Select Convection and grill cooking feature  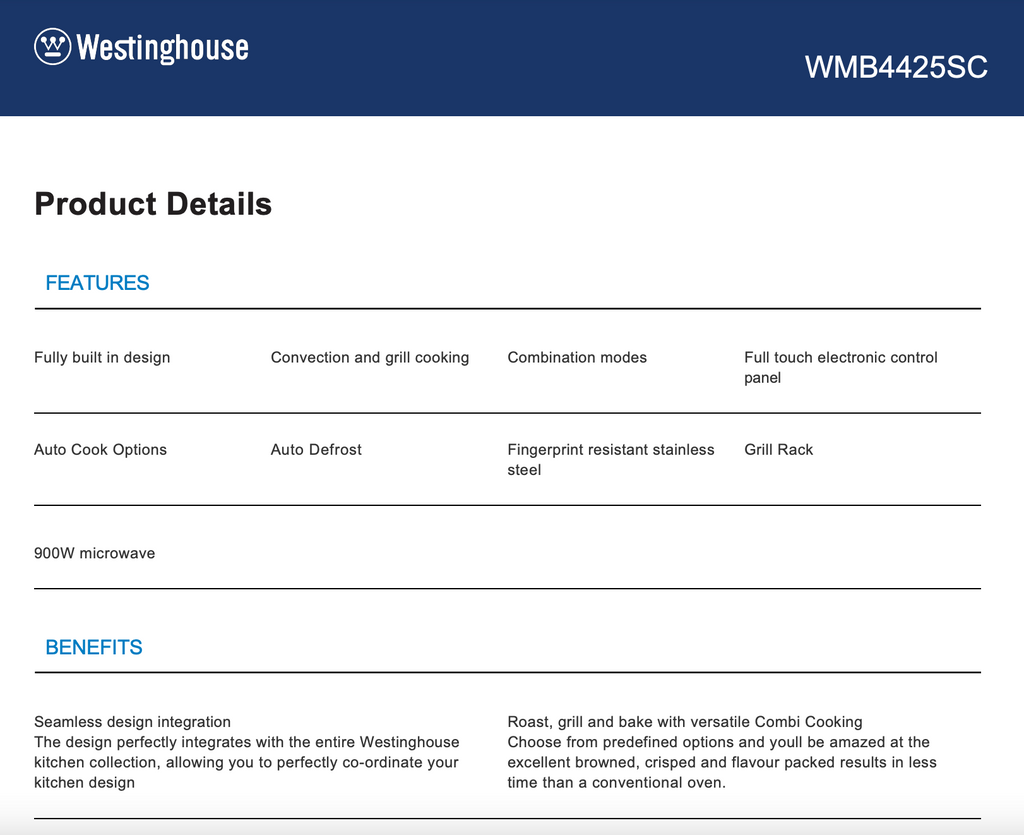370,358
